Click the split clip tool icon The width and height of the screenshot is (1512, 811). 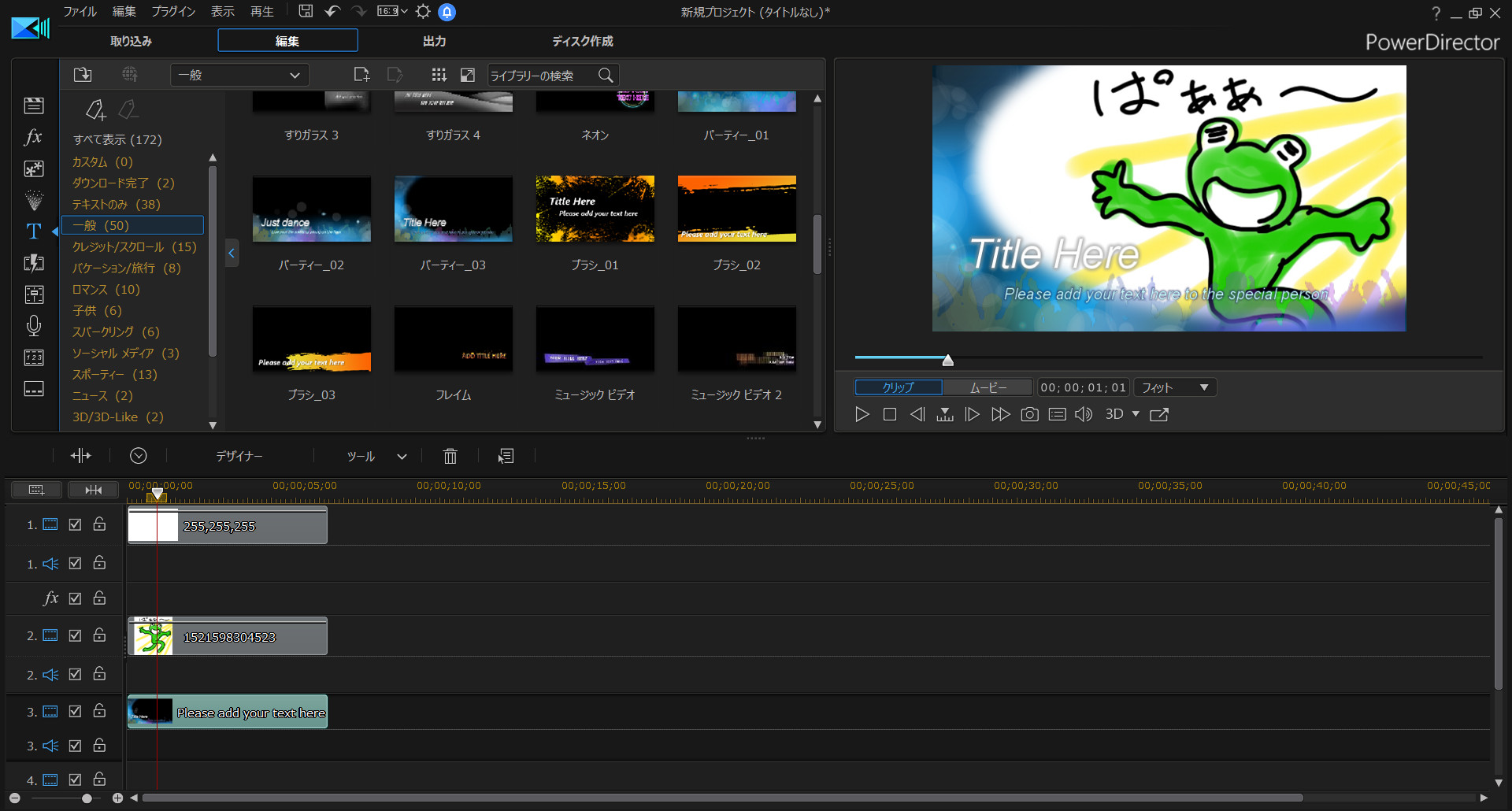tap(80, 456)
